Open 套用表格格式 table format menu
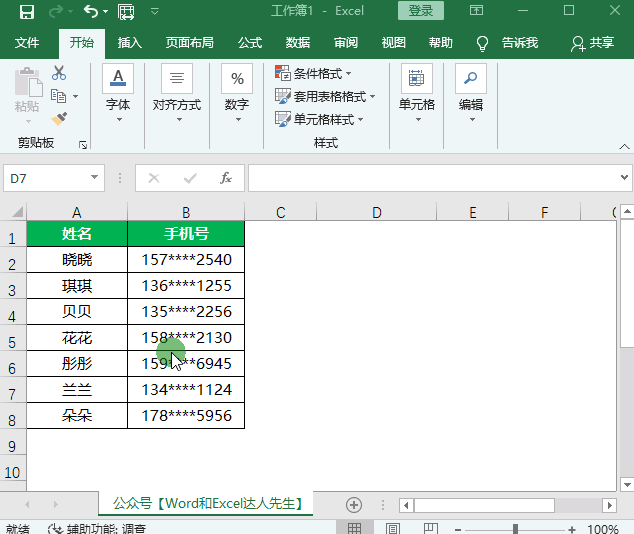 coord(325,97)
